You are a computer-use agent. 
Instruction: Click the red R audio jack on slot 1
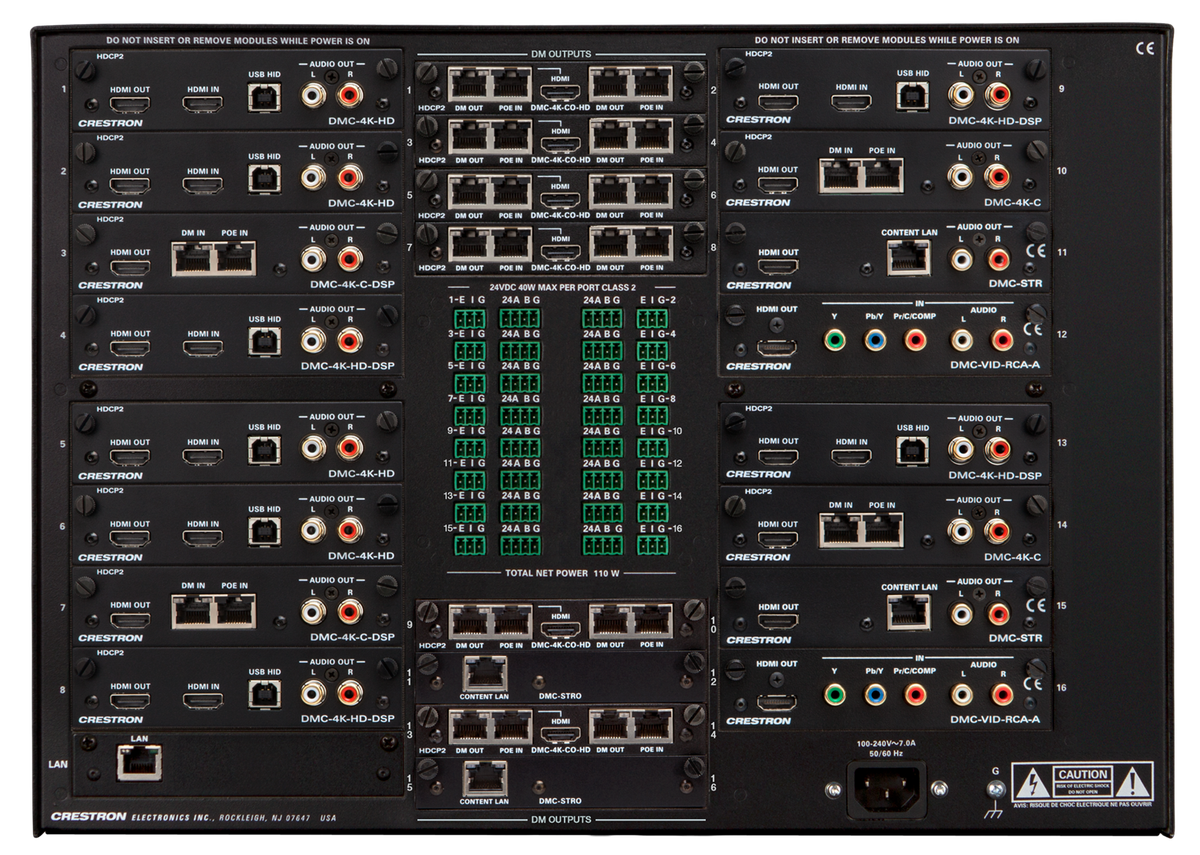point(350,96)
